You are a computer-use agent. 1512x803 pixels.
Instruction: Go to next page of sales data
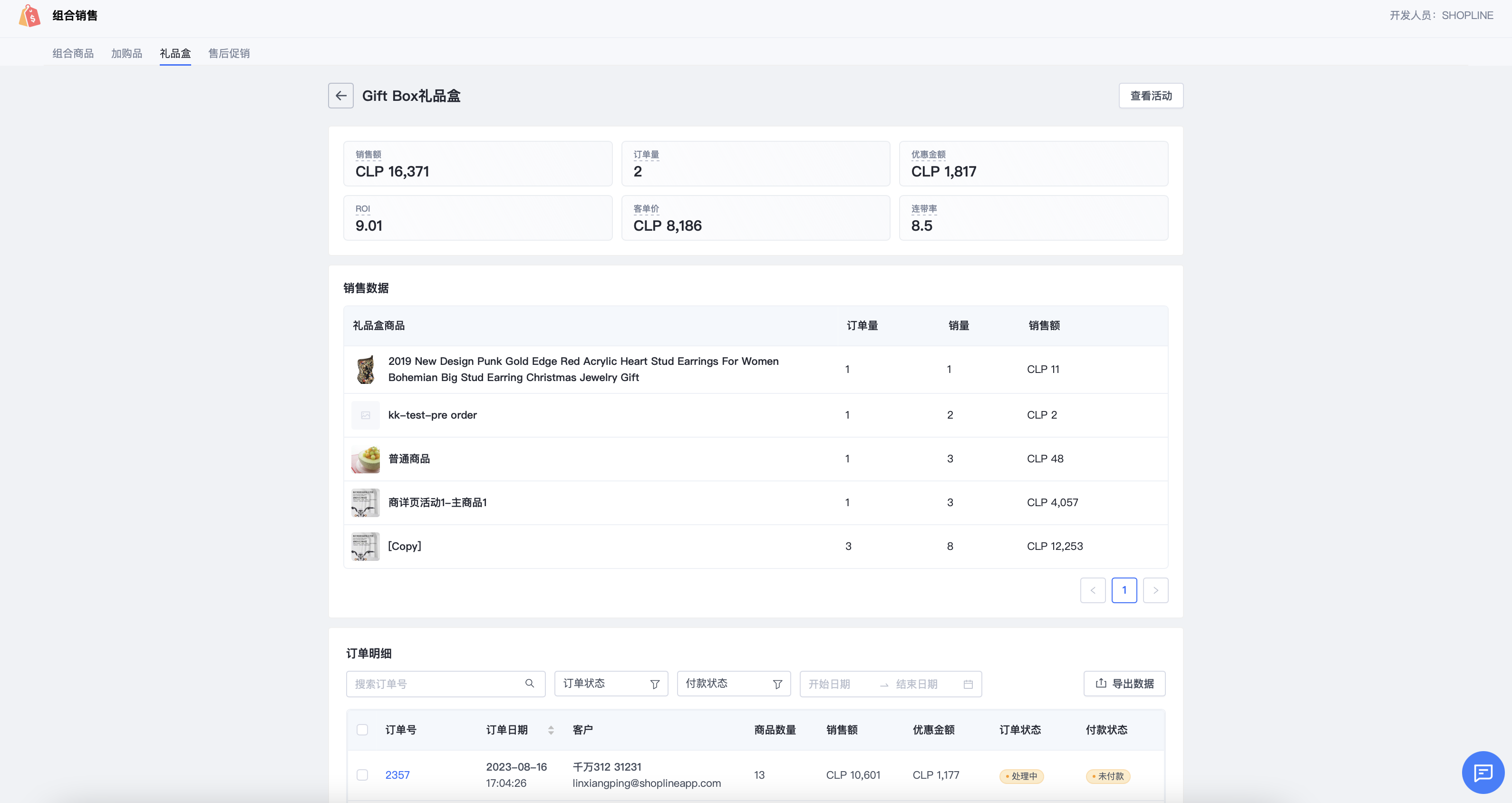click(x=1155, y=590)
